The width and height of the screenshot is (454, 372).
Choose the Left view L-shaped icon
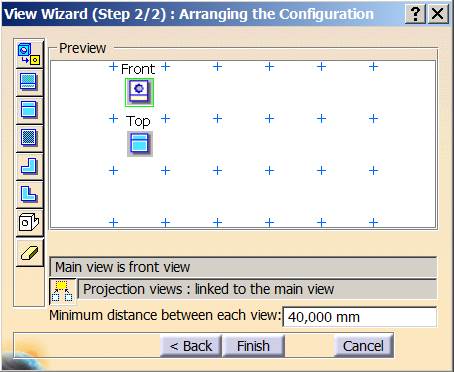(x=29, y=194)
